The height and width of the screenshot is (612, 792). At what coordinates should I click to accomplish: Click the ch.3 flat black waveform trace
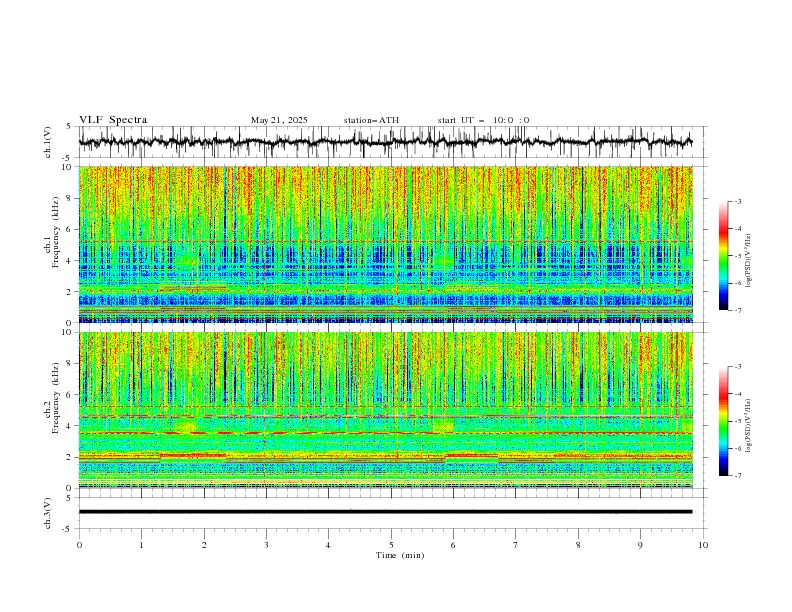386,512
